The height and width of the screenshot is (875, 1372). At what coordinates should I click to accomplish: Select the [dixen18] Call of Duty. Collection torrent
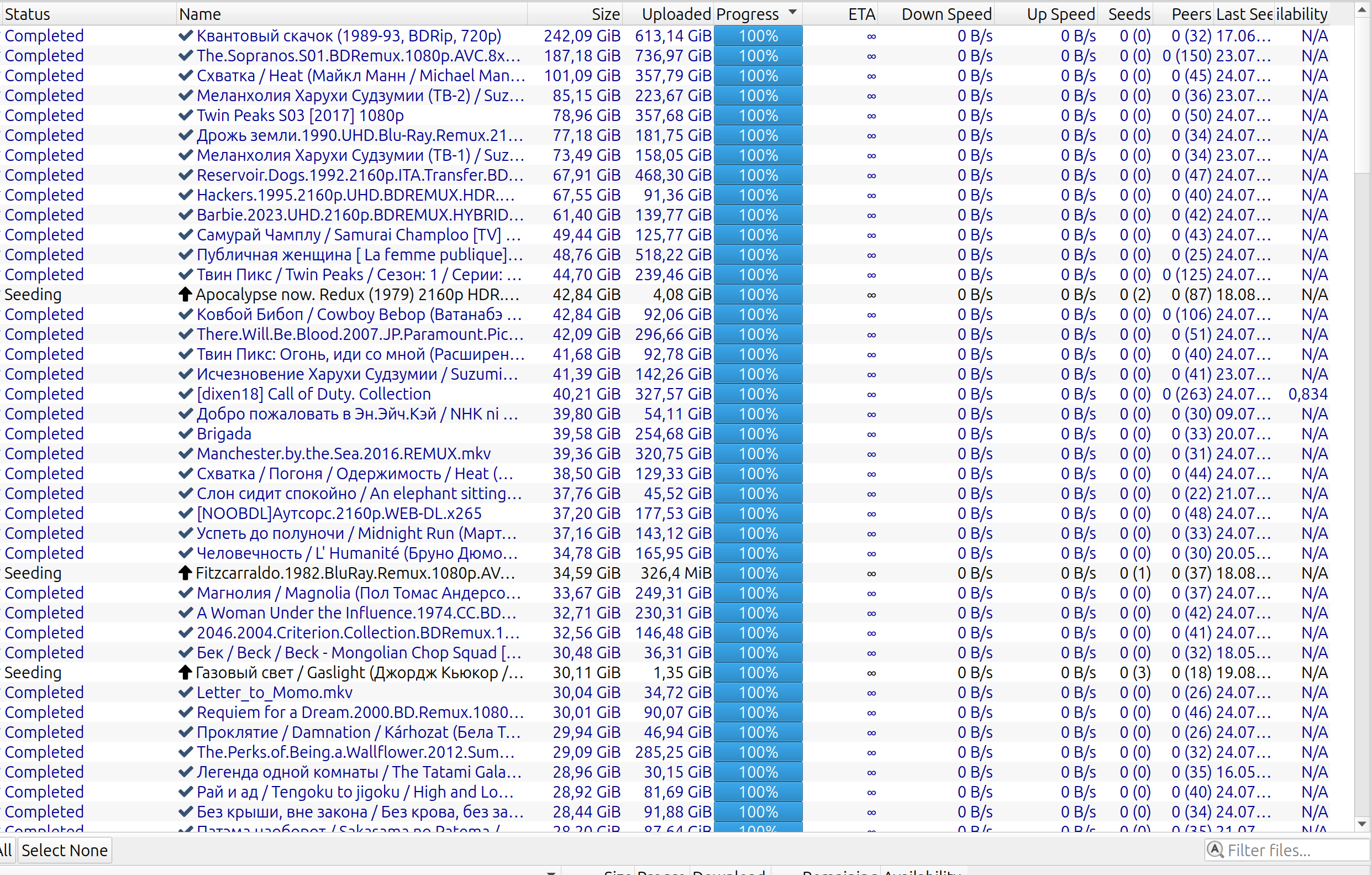tap(313, 394)
